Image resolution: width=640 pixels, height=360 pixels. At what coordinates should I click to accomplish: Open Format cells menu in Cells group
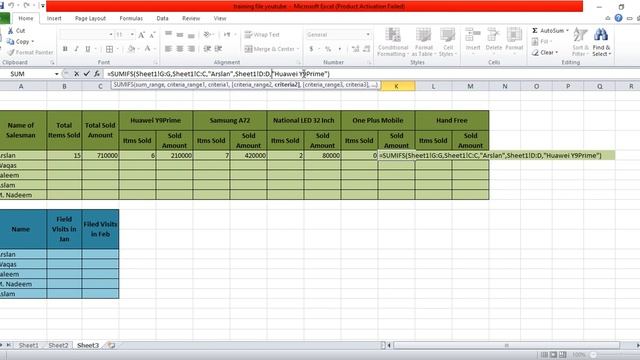[x=514, y=40]
